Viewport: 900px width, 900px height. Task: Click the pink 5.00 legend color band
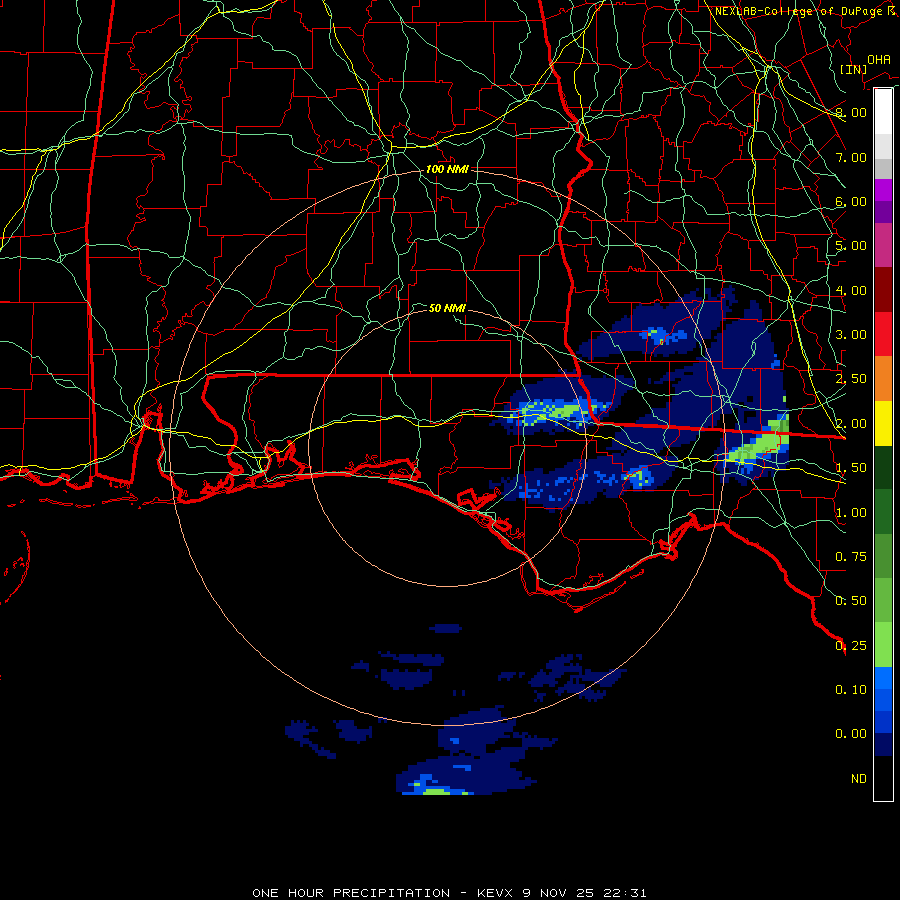[883, 245]
